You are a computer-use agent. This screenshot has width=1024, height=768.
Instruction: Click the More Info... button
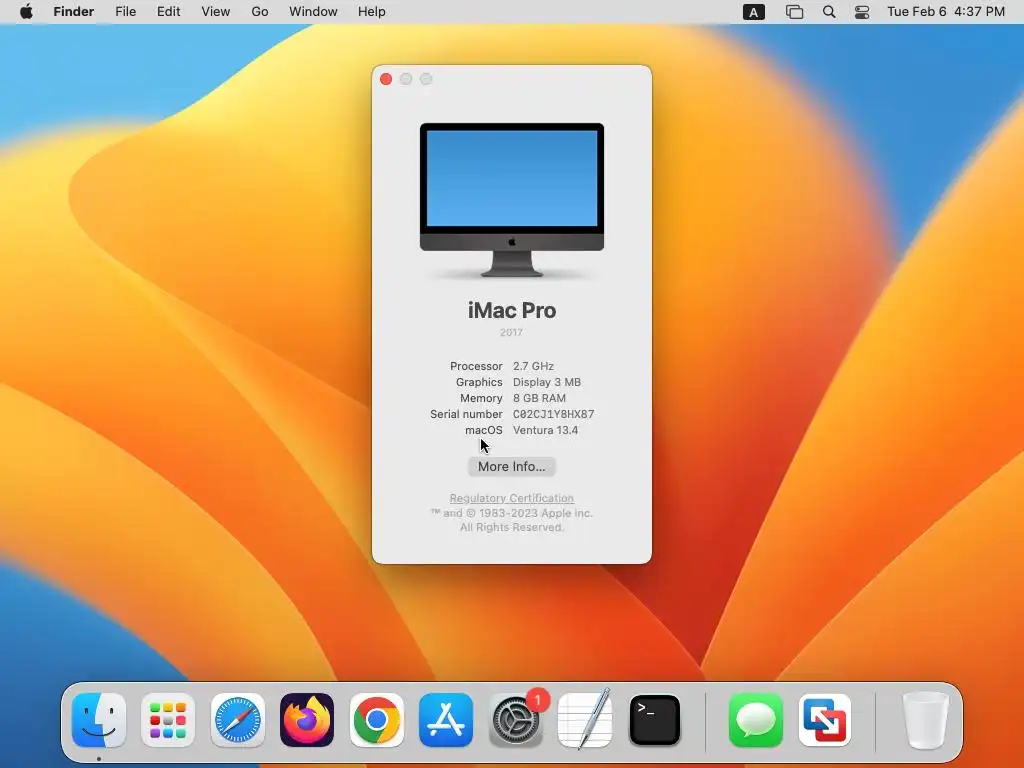(x=511, y=466)
